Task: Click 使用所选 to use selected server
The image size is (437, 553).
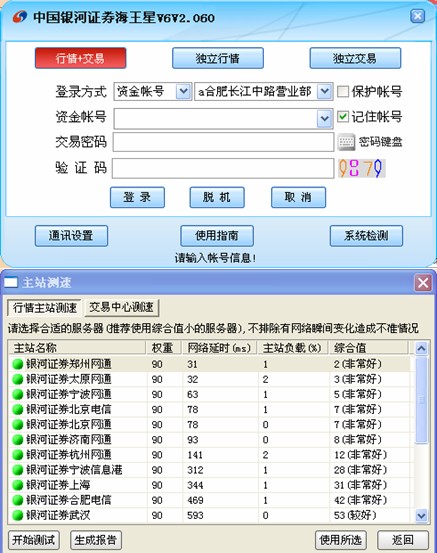Action: [341, 540]
